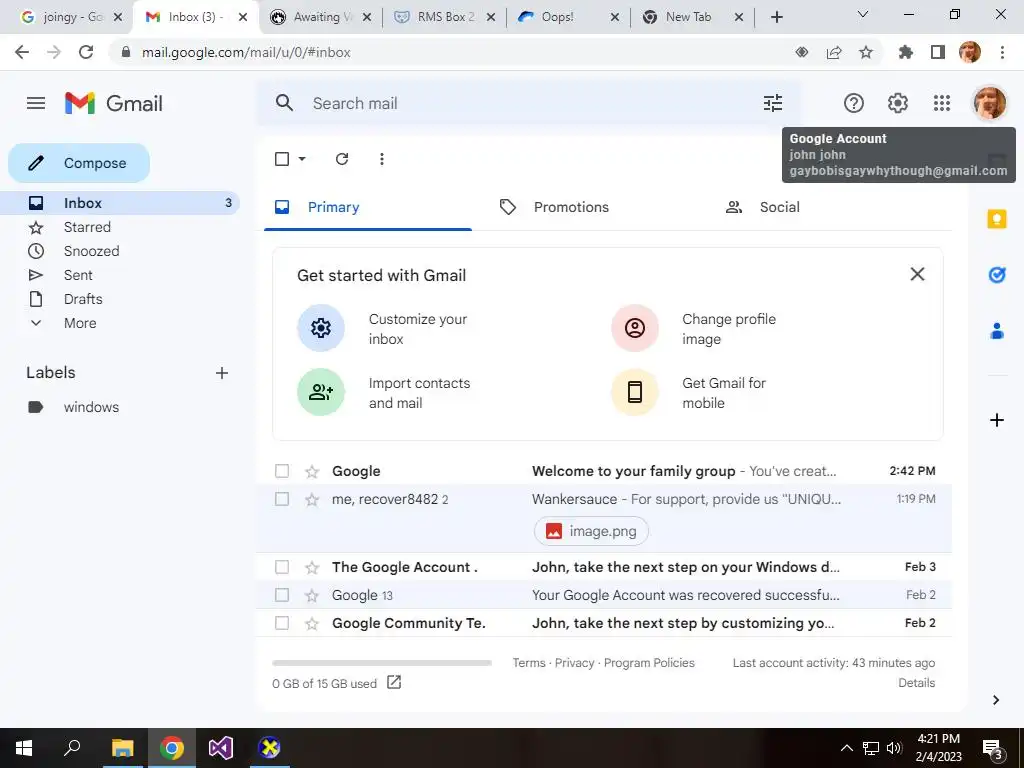Switch to the Social tab
The height and width of the screenshot is (768, 1024).
pyautogui.click(x=763, y=207)
